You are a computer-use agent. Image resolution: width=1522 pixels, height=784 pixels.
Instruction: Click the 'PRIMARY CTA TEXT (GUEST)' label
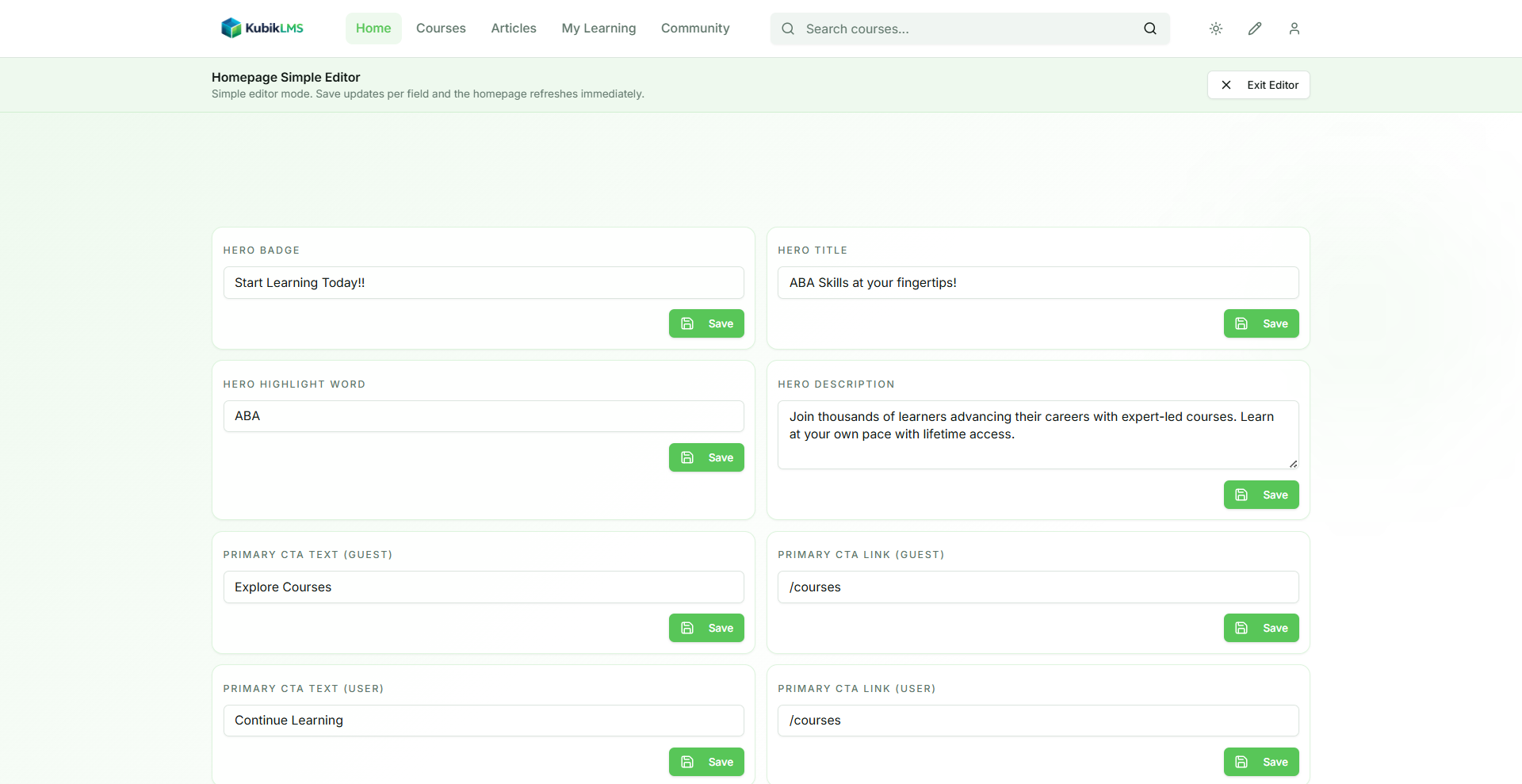(x=308, y=555)
